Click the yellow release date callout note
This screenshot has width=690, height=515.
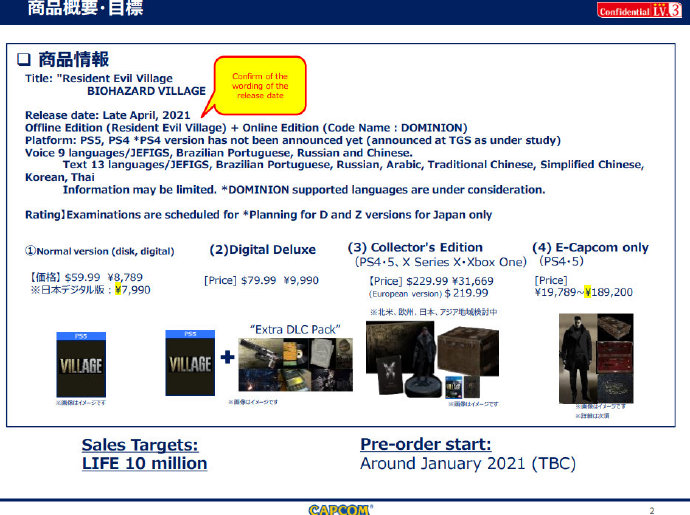259,87
